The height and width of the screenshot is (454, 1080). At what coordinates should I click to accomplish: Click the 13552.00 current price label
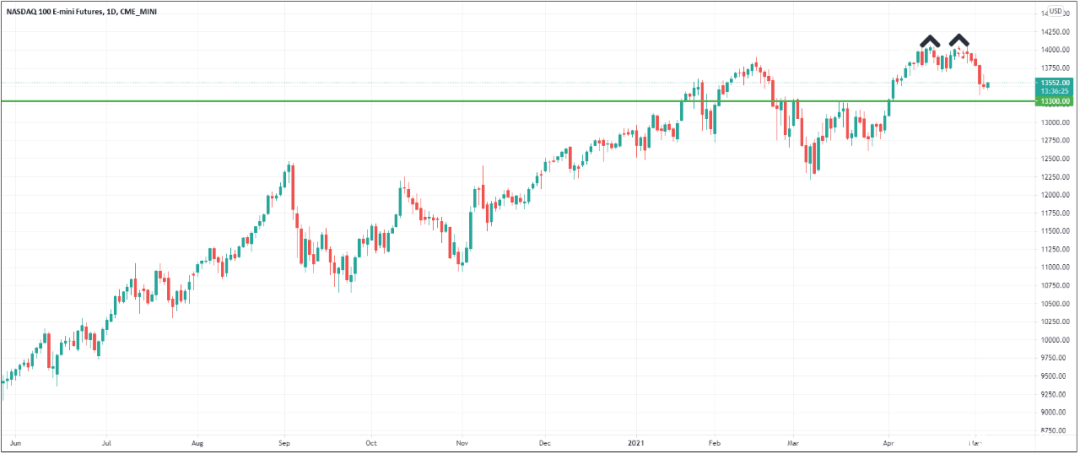1055,83
